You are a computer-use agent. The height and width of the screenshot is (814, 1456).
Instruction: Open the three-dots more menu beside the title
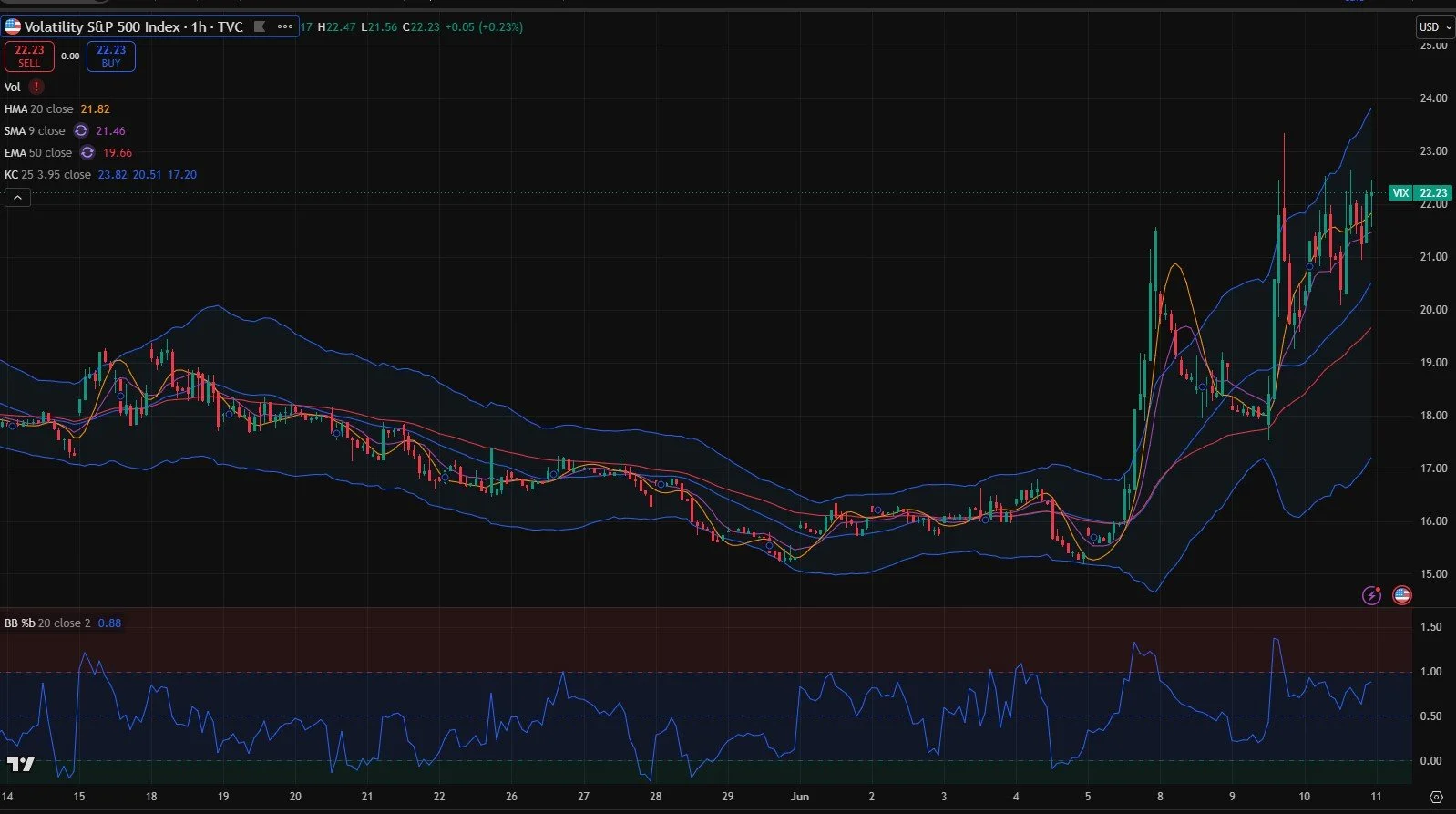pos(285,26)
